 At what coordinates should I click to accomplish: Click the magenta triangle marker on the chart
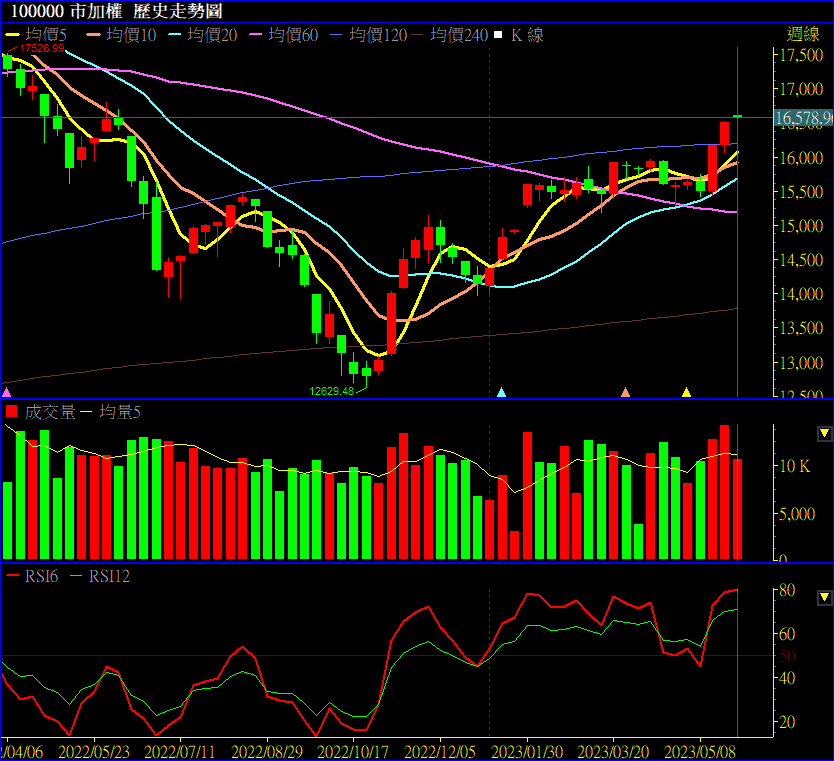pos(8,392)
